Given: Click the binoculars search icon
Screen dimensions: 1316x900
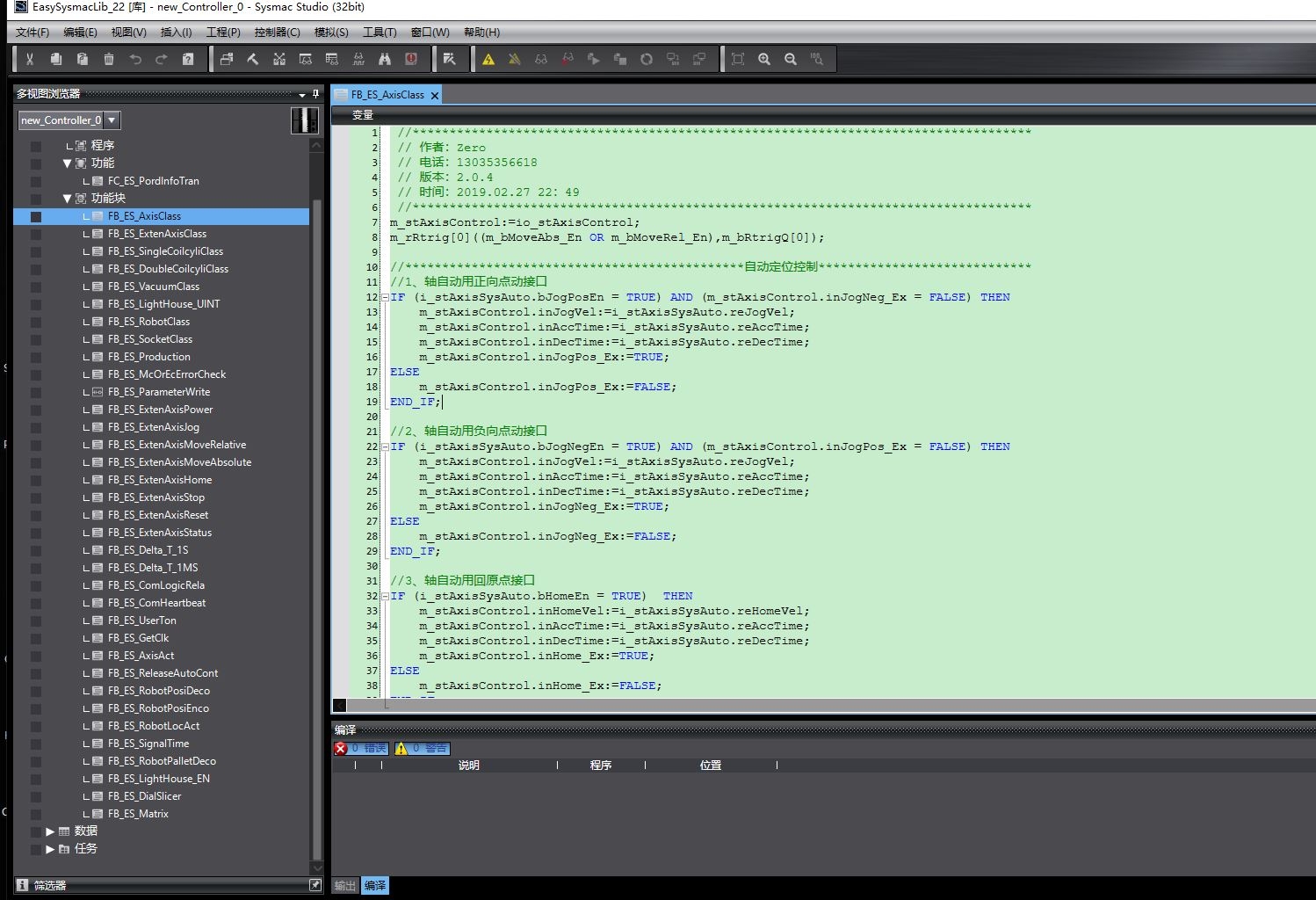Looking at the screenshot, I should tap(385, 59).
